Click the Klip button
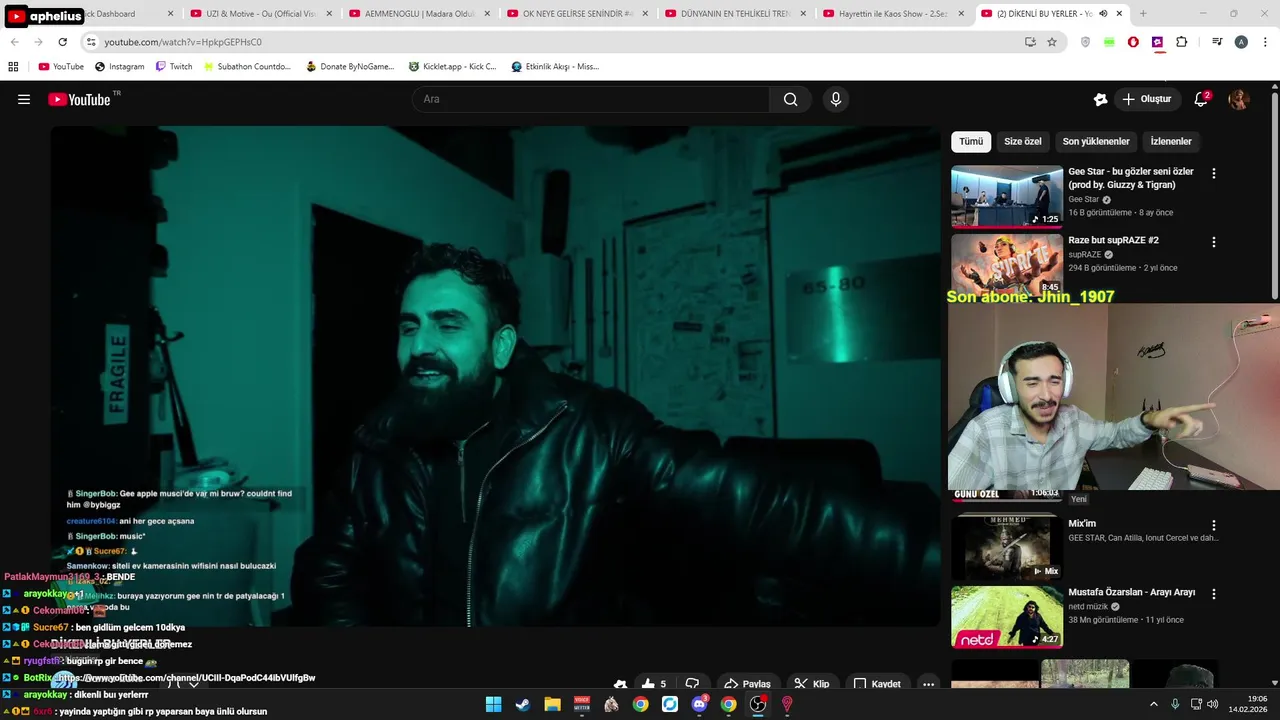1280x720 pixels. pos(812,684)
